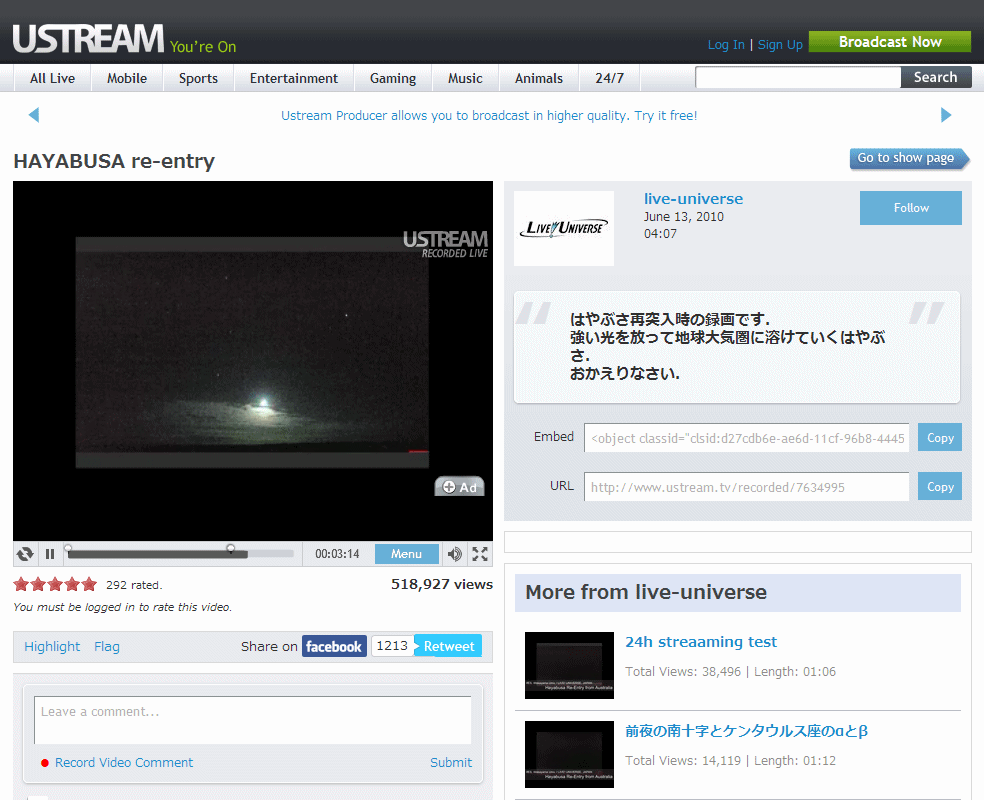Open the player Menu button
Viewport: 984px width, 800px height.
click(x=407, y=554)
